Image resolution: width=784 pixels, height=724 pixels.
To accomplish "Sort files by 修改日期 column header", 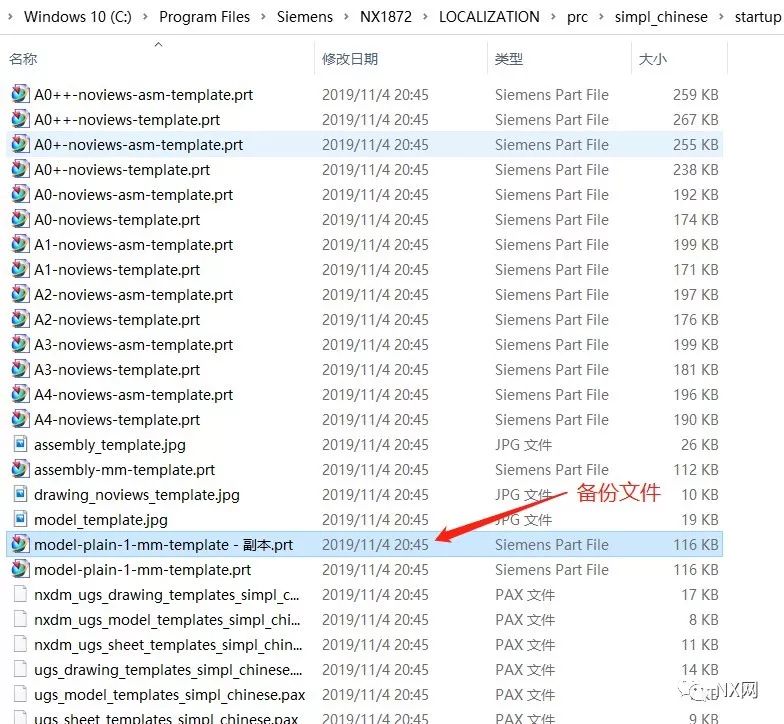I will (350, 59).
